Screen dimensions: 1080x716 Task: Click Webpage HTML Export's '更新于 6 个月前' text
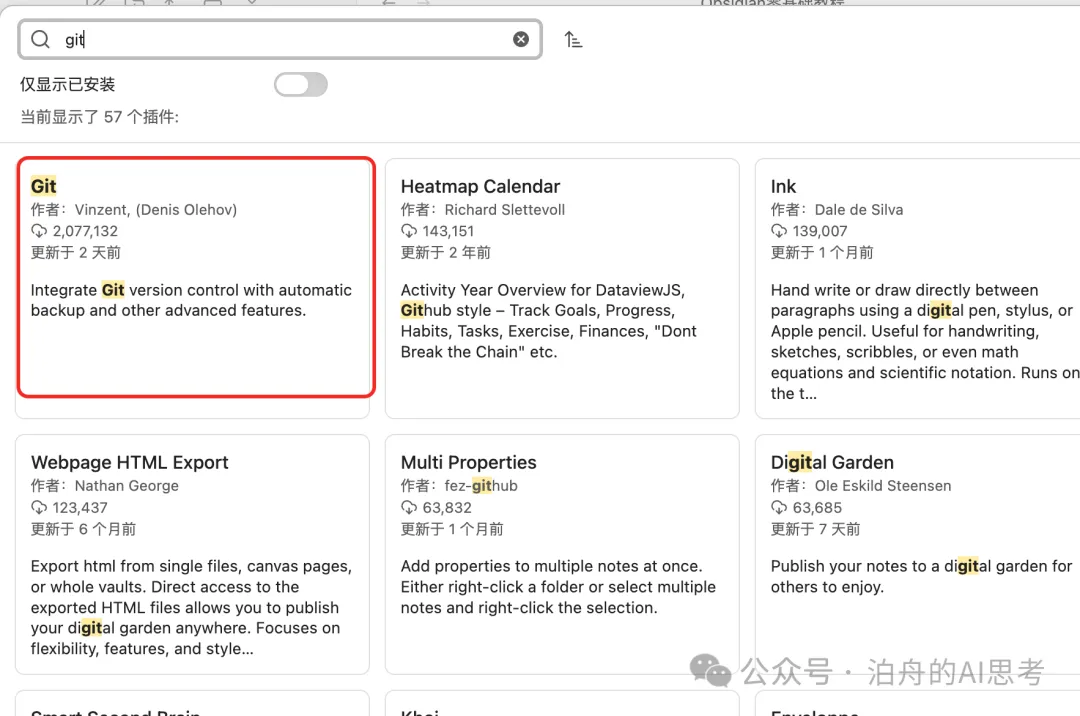(83, 529)
